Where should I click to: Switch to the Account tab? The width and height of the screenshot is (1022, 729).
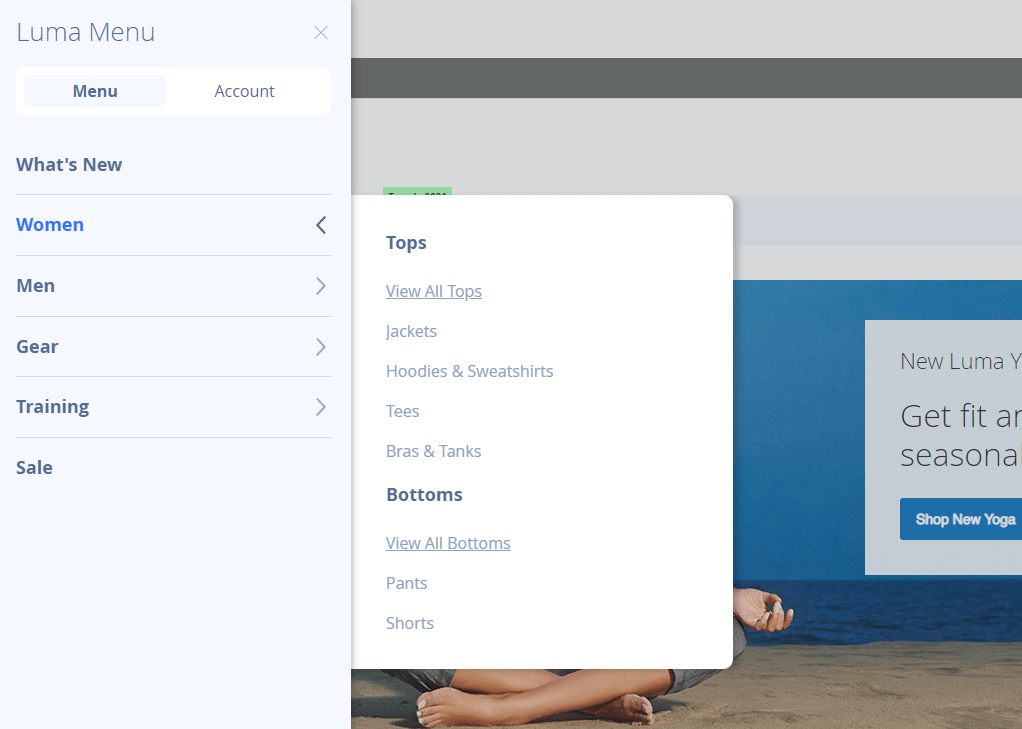tap(244, 91)
